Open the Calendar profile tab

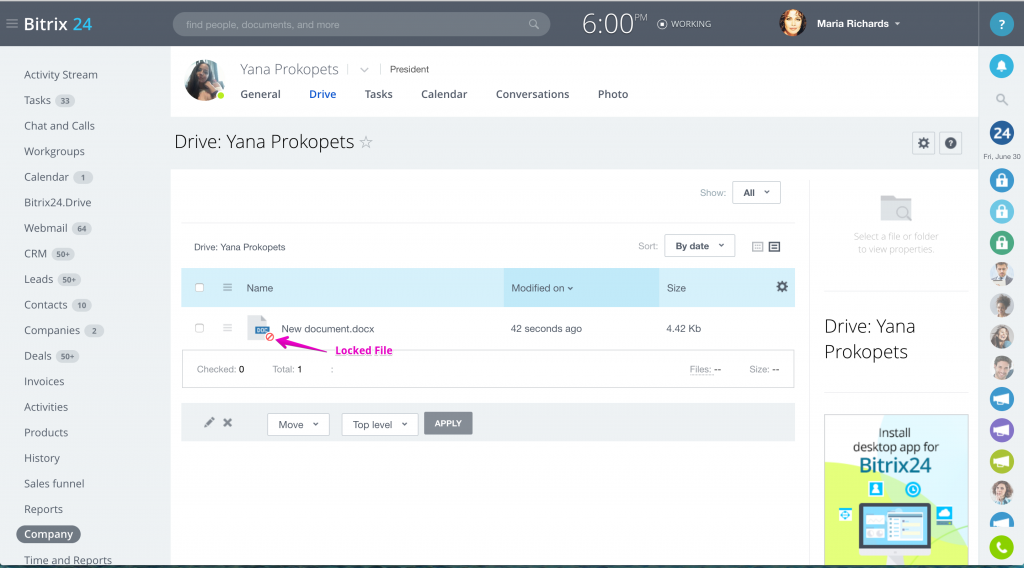point(444,94)
